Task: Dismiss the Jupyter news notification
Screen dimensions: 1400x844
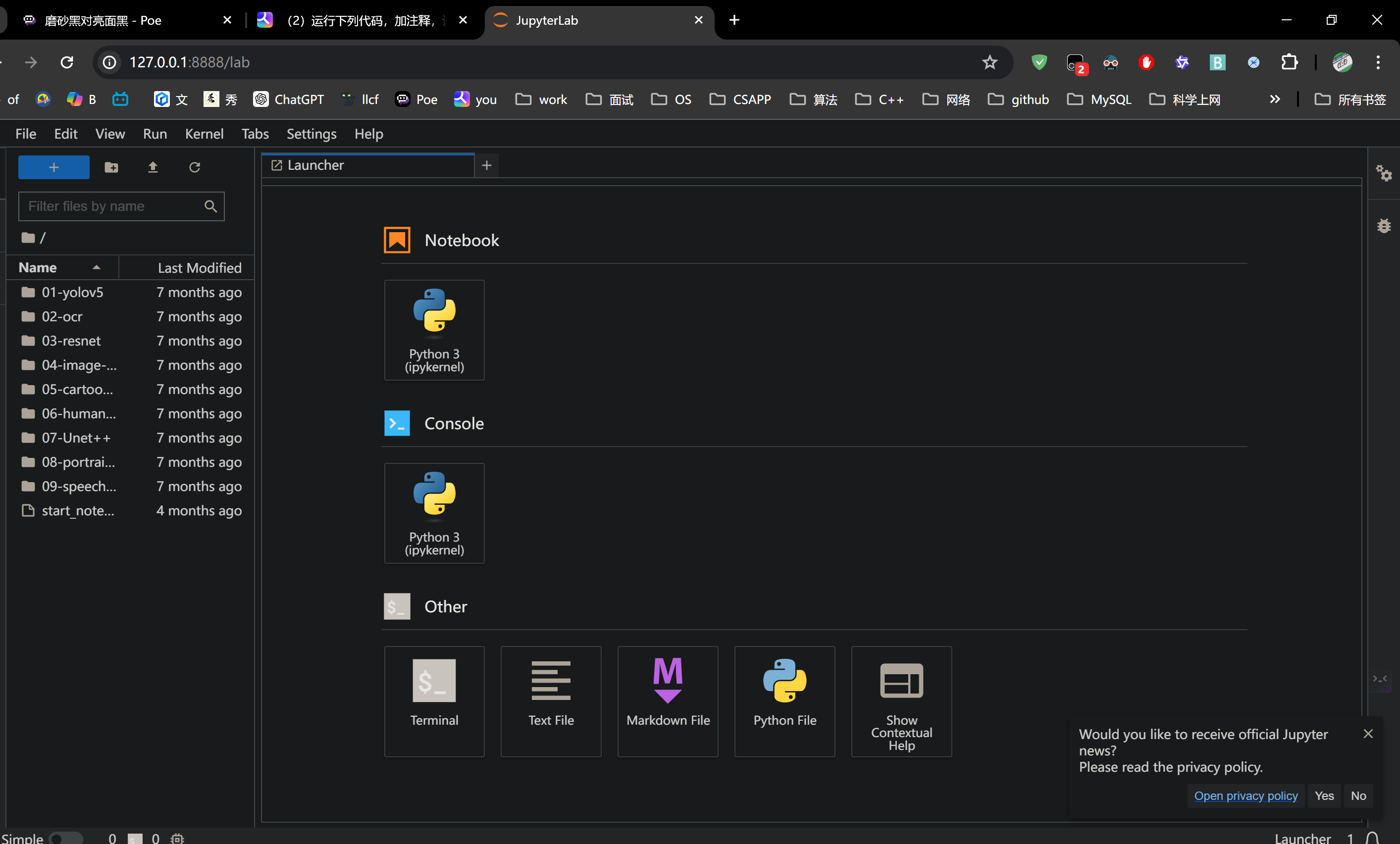Action: [1368, 734]
